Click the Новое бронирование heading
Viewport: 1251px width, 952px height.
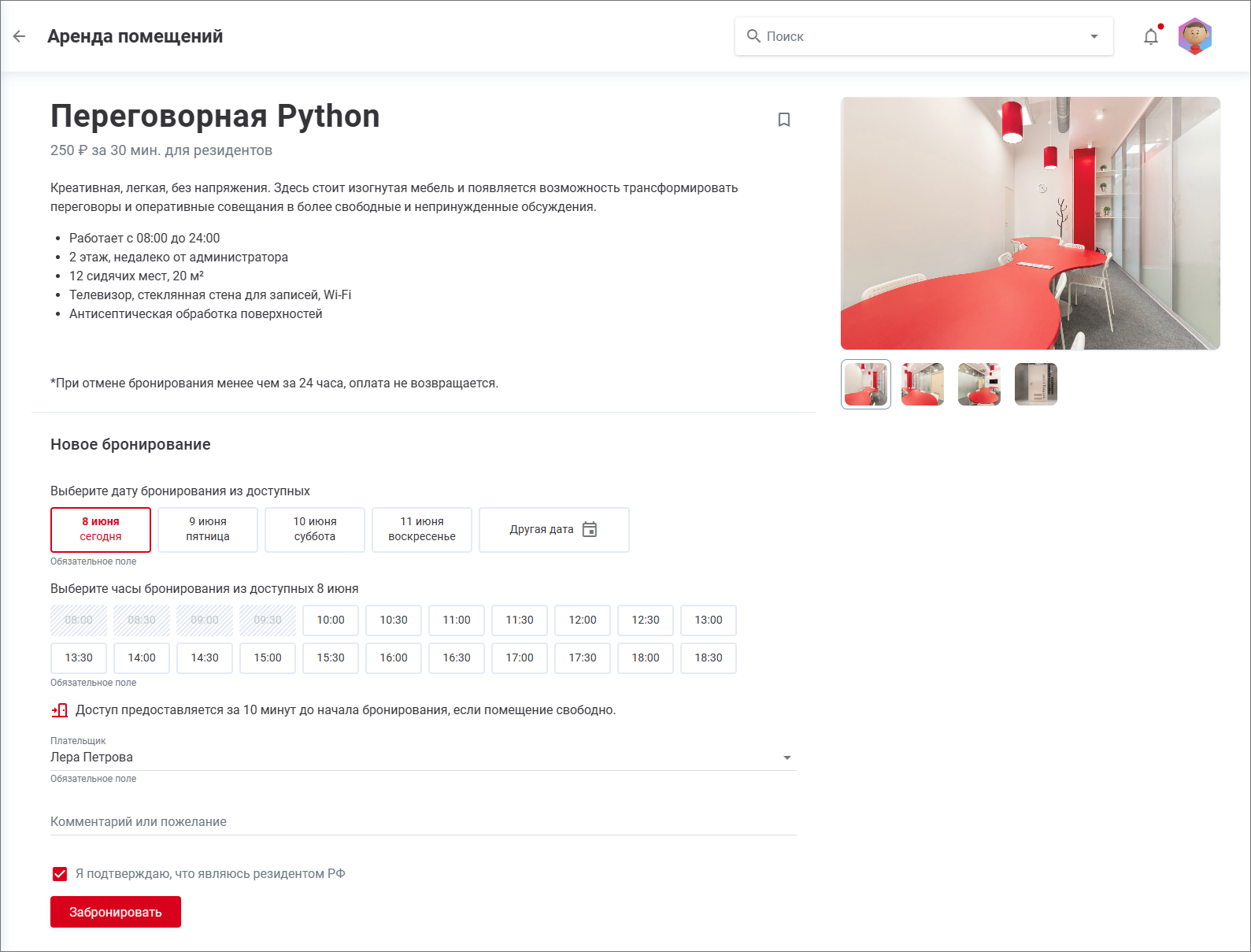(x=131, y=444)
